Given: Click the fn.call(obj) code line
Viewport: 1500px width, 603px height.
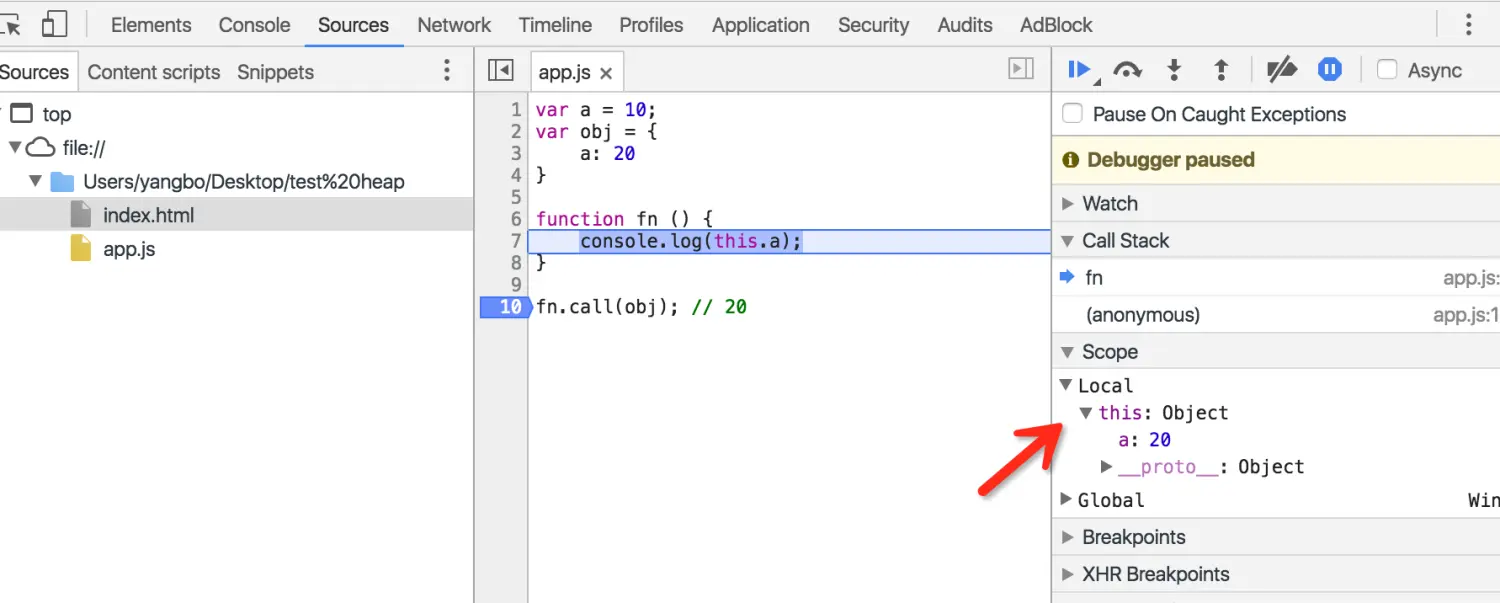Looking at the screenshot, I should (641, 307).
